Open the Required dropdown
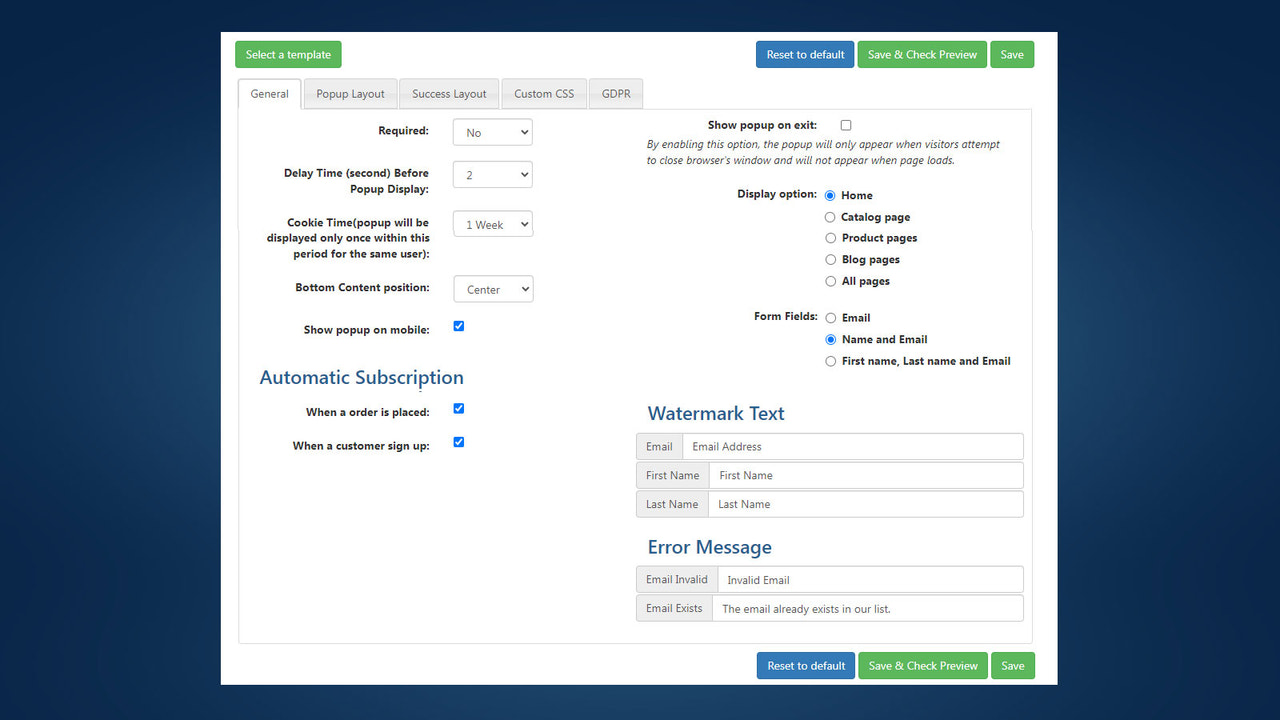 click(x=492, y=131)
